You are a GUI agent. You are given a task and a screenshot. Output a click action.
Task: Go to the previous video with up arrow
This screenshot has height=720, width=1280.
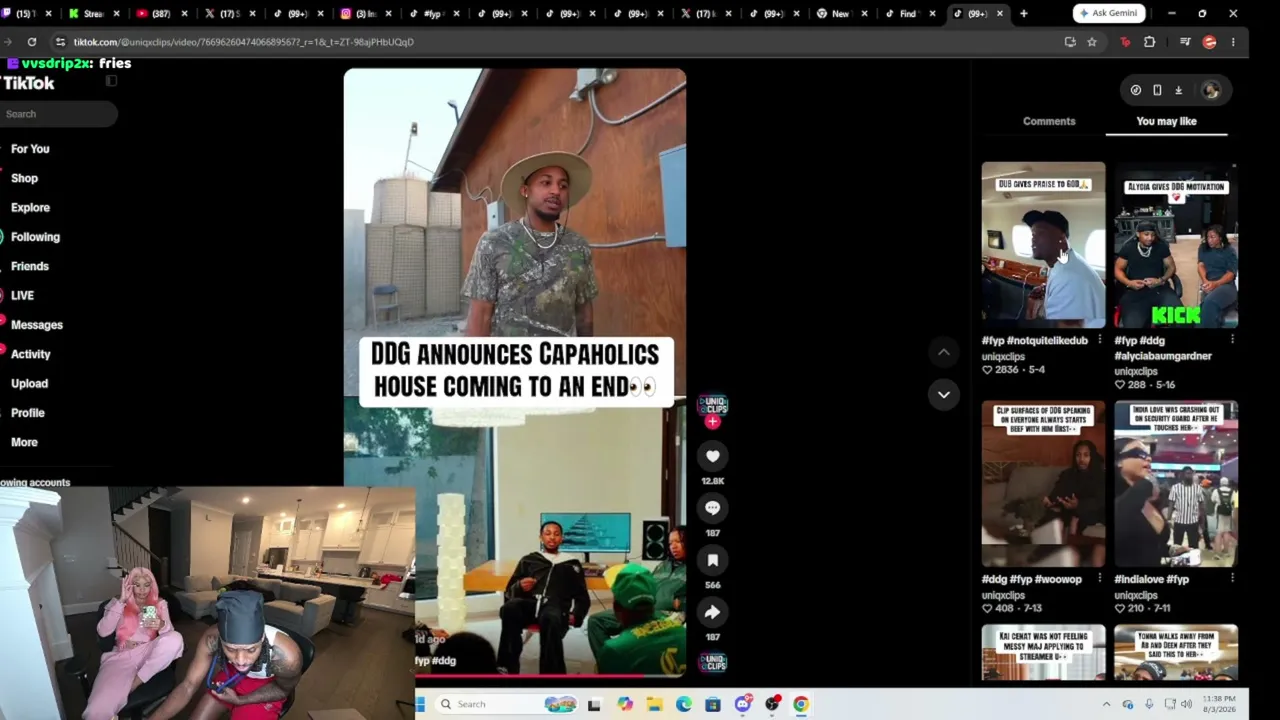click(x=943, y=352)
